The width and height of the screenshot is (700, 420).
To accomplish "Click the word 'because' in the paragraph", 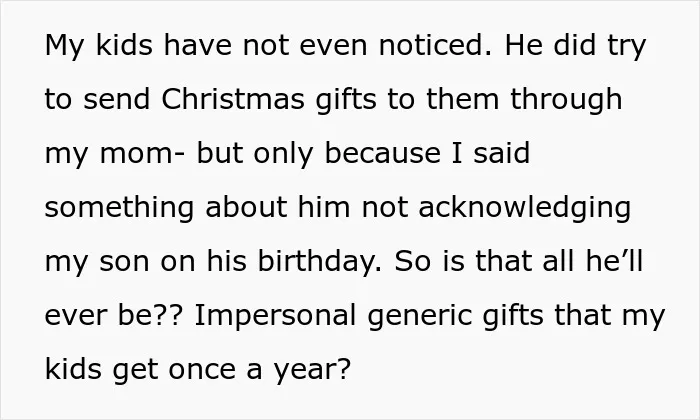I will coord(383,153).
